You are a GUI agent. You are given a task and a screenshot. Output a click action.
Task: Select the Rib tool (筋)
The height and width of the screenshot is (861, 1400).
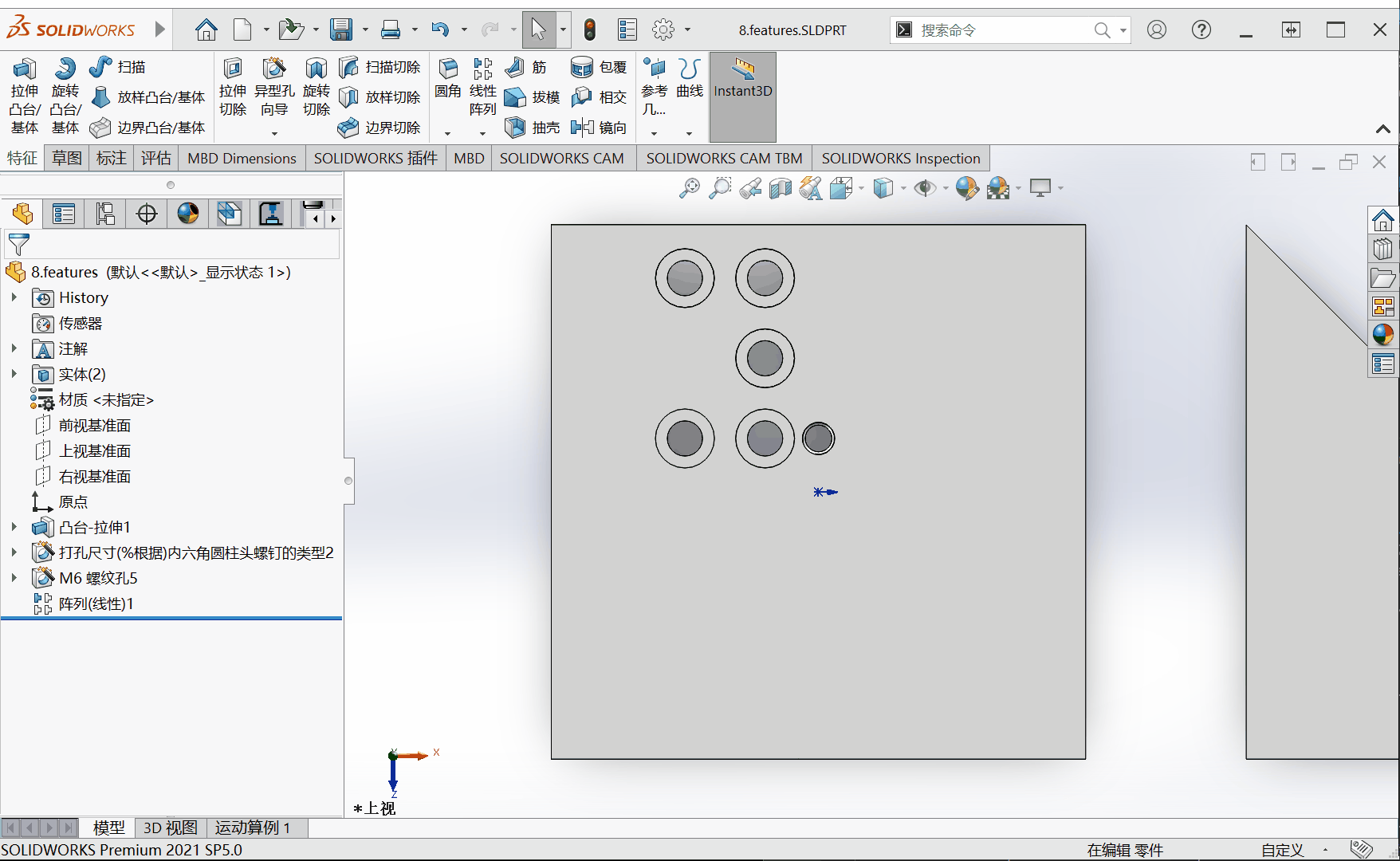[527, 67]
